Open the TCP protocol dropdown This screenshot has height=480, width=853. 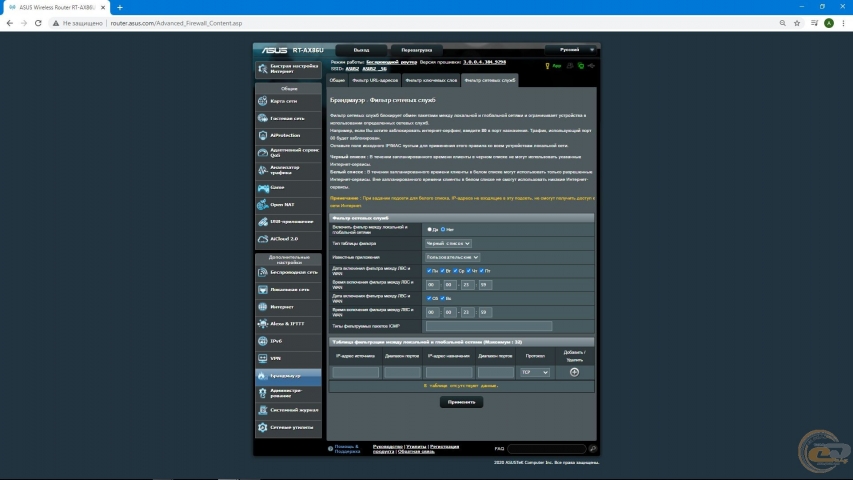tap(535, 372)
